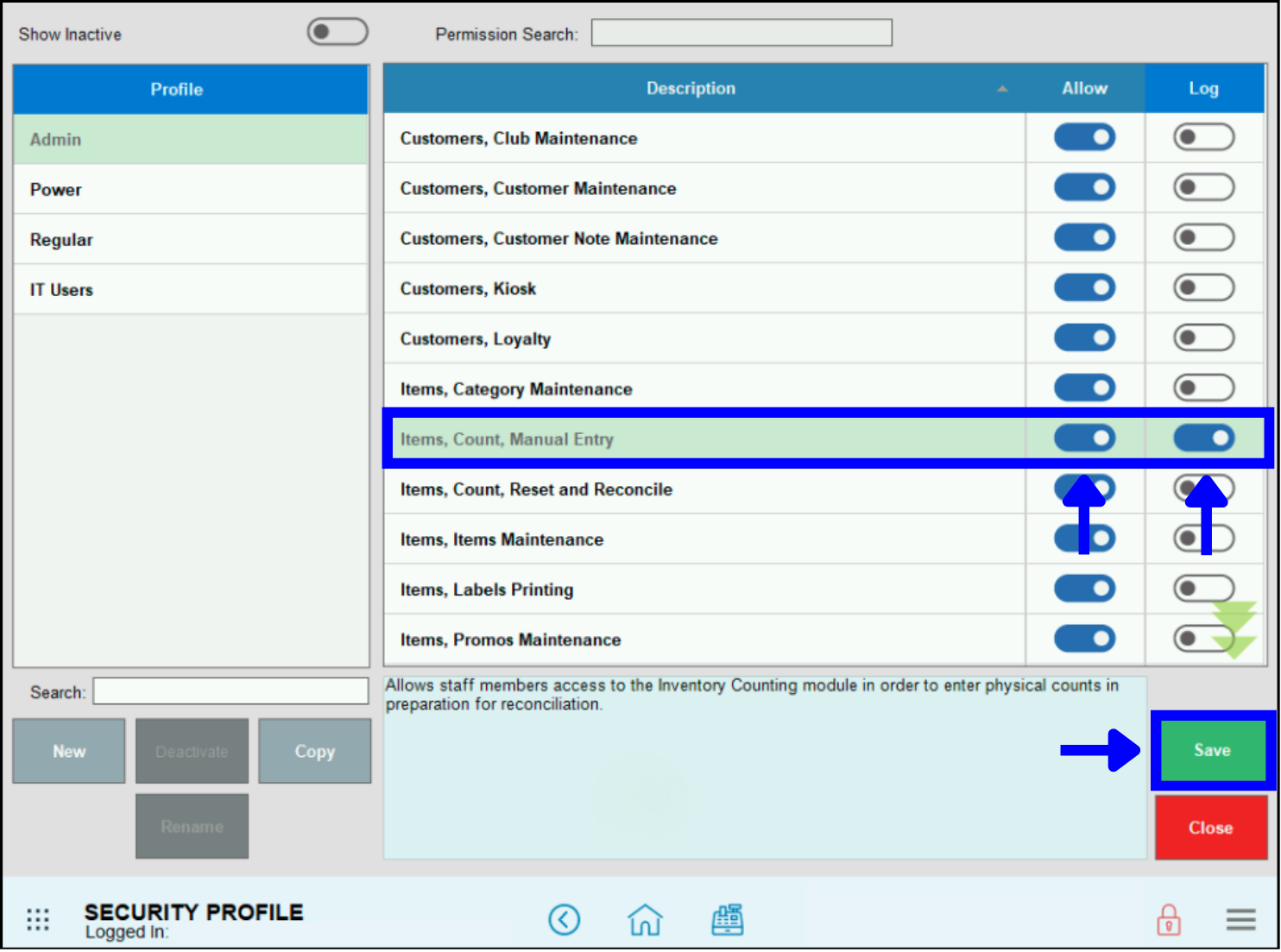This screenshot has width=1281, height=952.
Task: Click the back chevron icon at bottom
Action: coord(565,919)
